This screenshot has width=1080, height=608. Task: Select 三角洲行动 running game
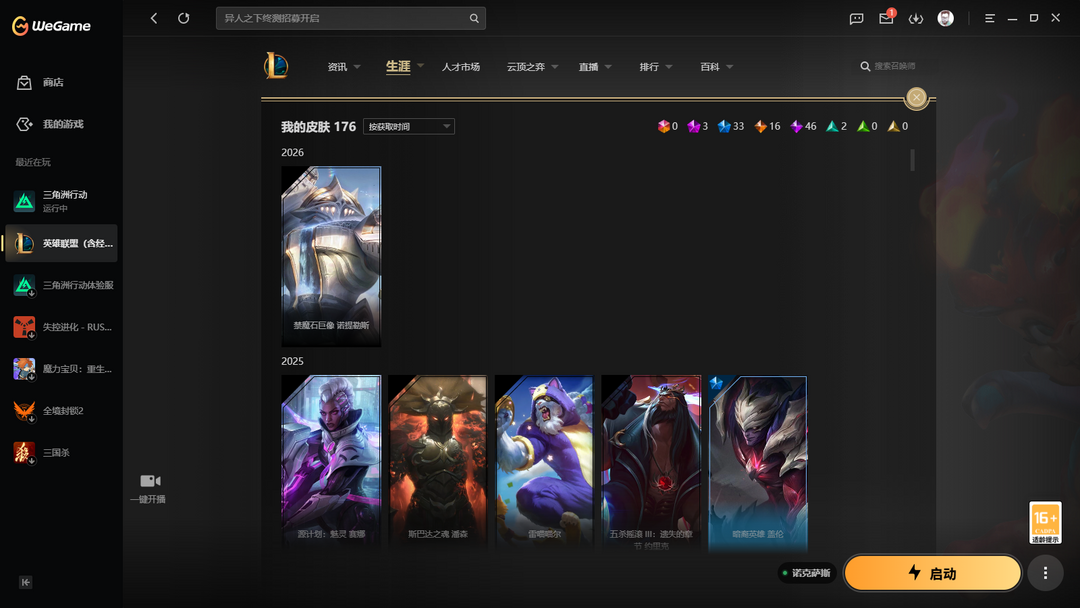[61, 201]
